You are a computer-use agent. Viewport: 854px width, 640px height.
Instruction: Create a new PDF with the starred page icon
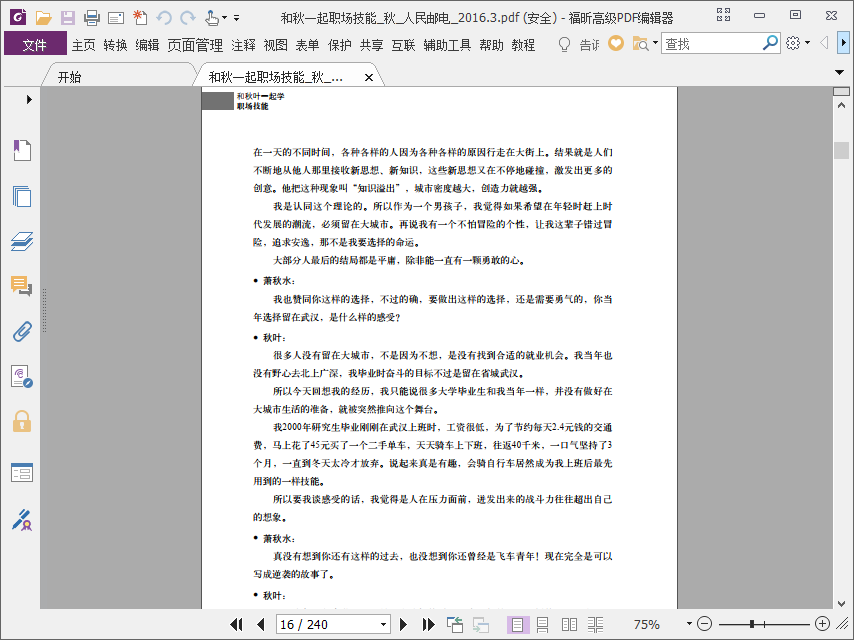pyautogui.click(x=140, y=17)
